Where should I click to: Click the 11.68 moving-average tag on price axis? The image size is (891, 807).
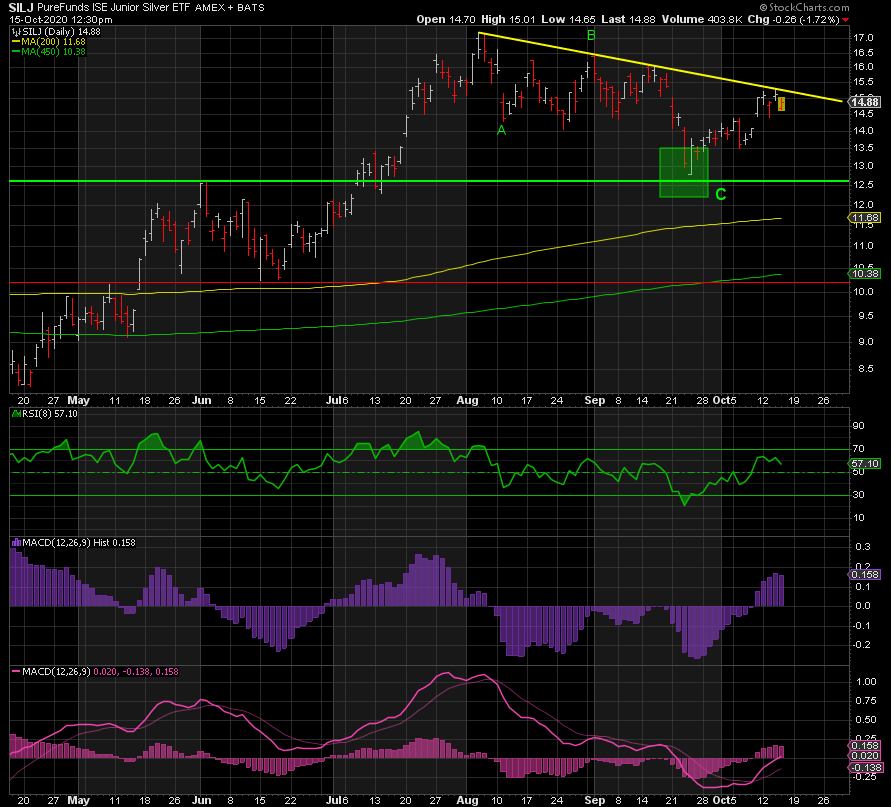point(864,218)
